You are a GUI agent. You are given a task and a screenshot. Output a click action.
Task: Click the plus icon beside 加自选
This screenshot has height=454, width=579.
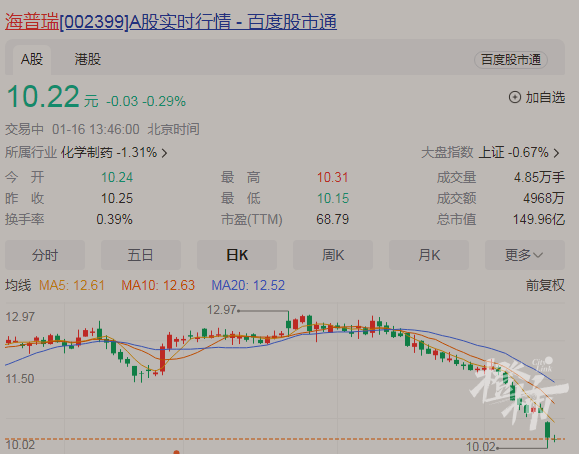pyautogui.click(x=515, y=98)
